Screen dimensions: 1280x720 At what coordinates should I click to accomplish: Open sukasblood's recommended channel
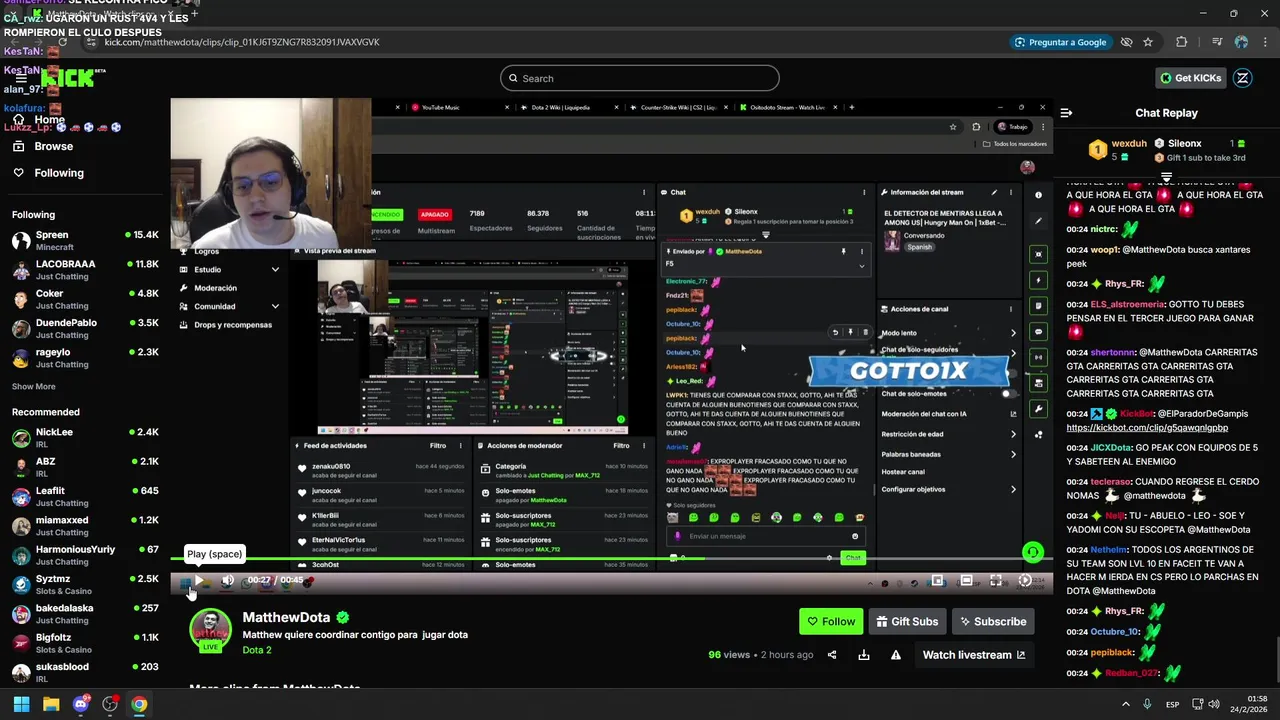pyautogui.click(x=84, y=672)
